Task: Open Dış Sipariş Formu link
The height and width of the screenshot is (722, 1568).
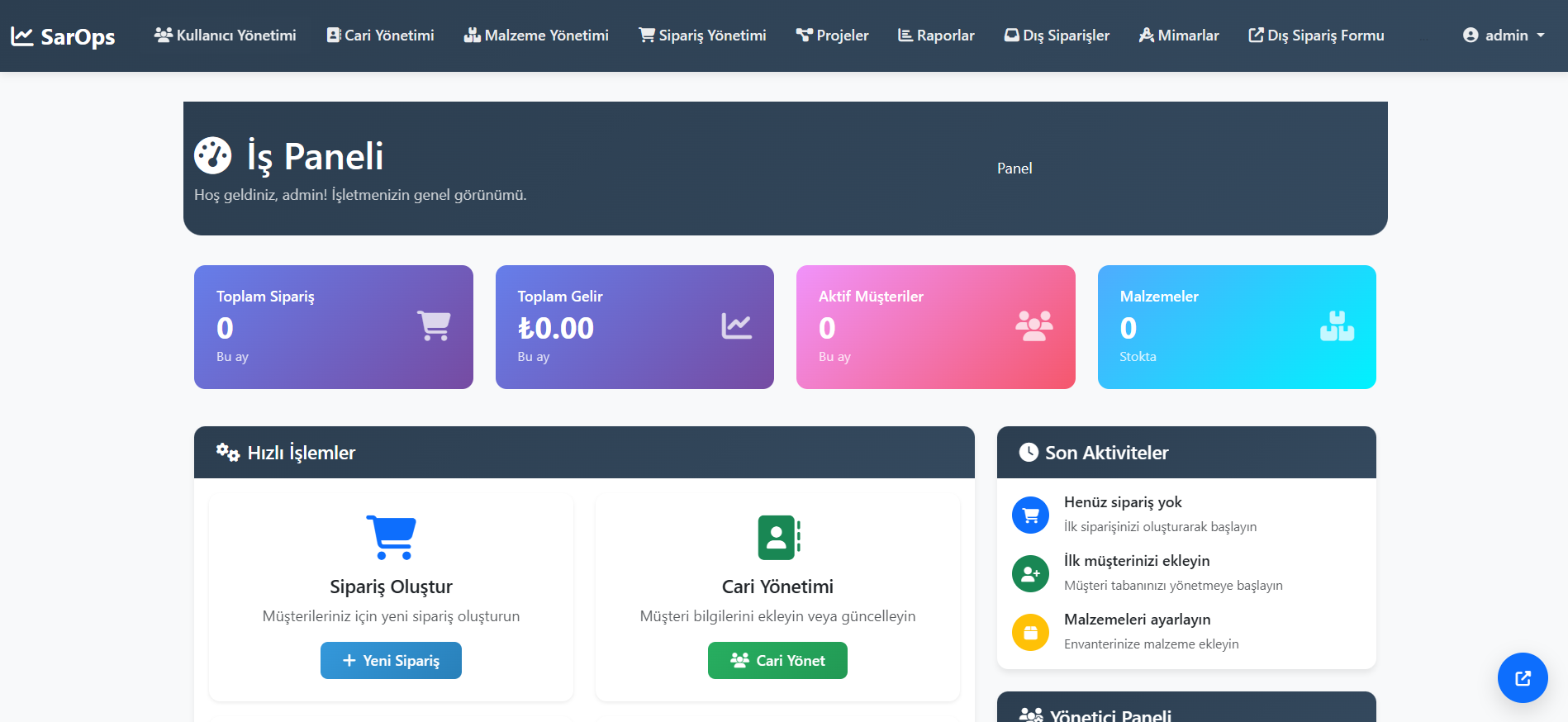Action: [1316, 36]
